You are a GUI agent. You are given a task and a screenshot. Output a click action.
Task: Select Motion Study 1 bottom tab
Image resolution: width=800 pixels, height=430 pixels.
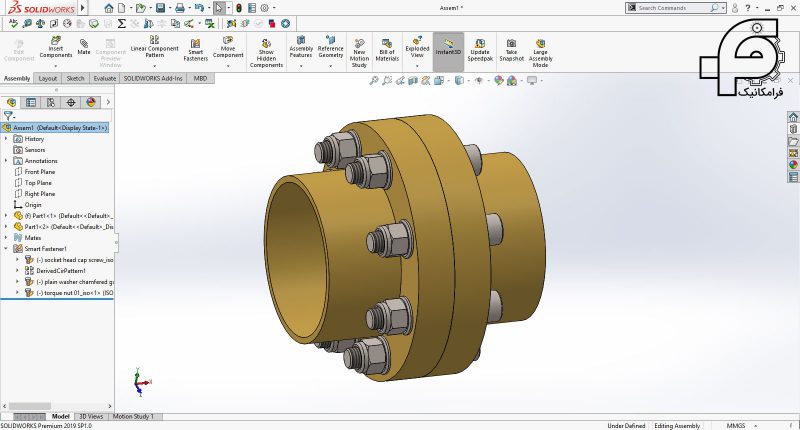(133, 416)
